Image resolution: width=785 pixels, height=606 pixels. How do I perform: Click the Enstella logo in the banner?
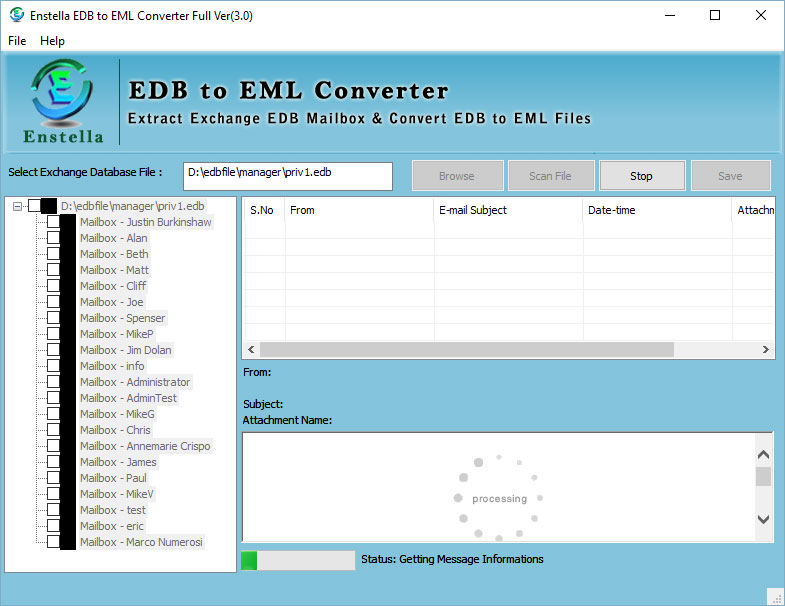[60, 102]
